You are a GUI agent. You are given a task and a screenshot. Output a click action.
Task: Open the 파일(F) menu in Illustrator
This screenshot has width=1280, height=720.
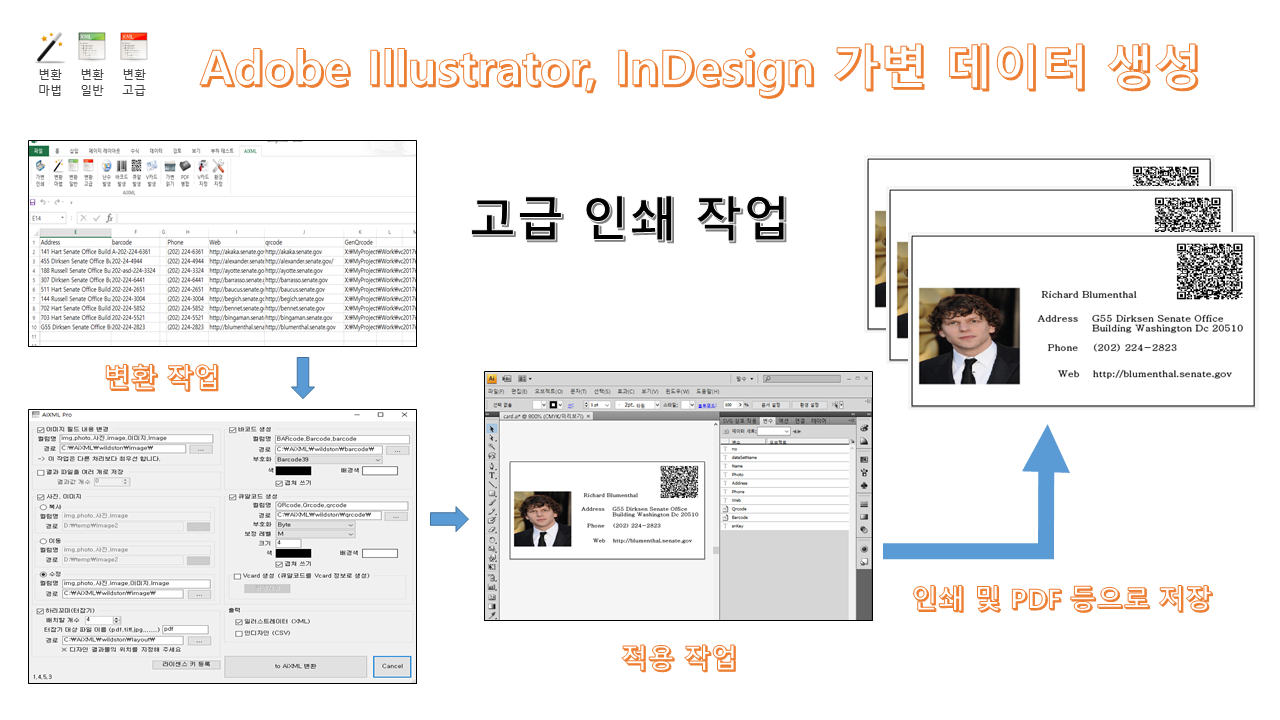pyautogui.click(x=494, y=391)
